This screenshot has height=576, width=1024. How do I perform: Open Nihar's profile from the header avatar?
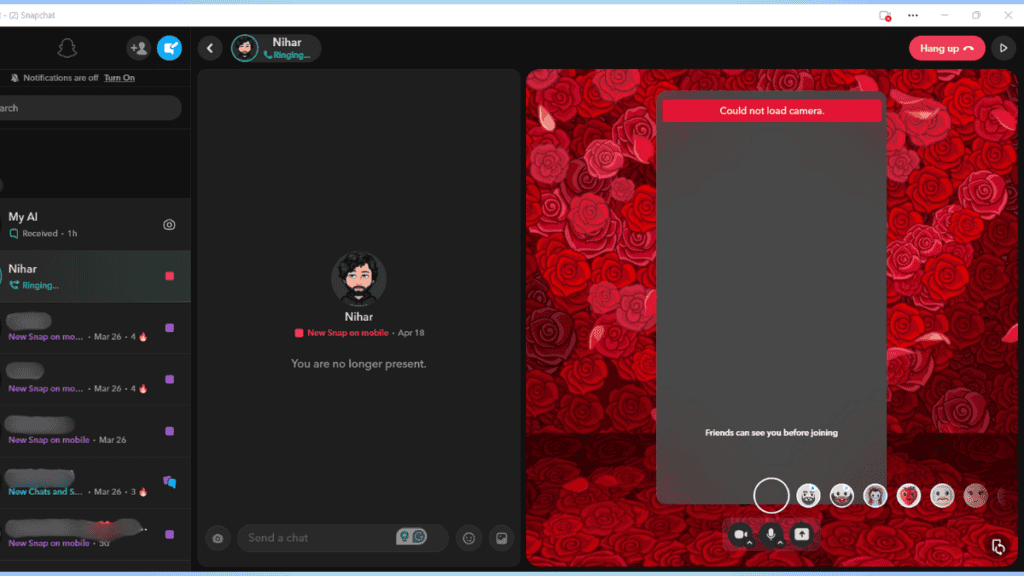tap(245, 48)
